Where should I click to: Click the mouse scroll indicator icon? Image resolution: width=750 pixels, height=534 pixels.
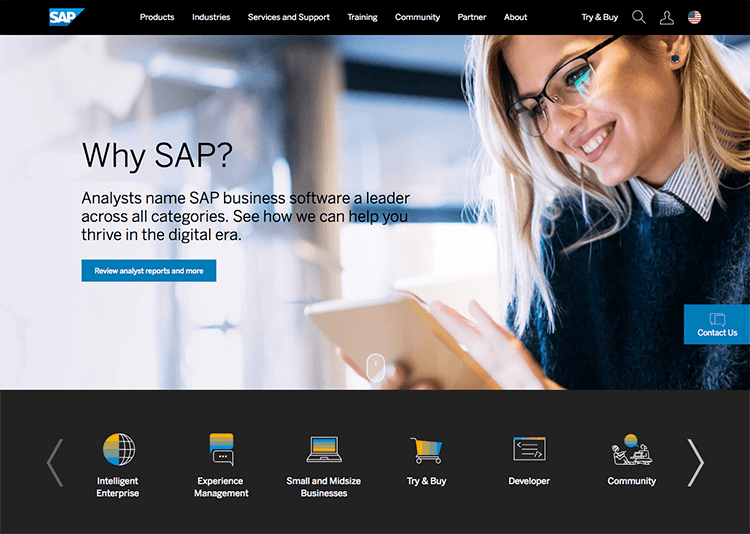pyautogui.click(x=375, y=367)
